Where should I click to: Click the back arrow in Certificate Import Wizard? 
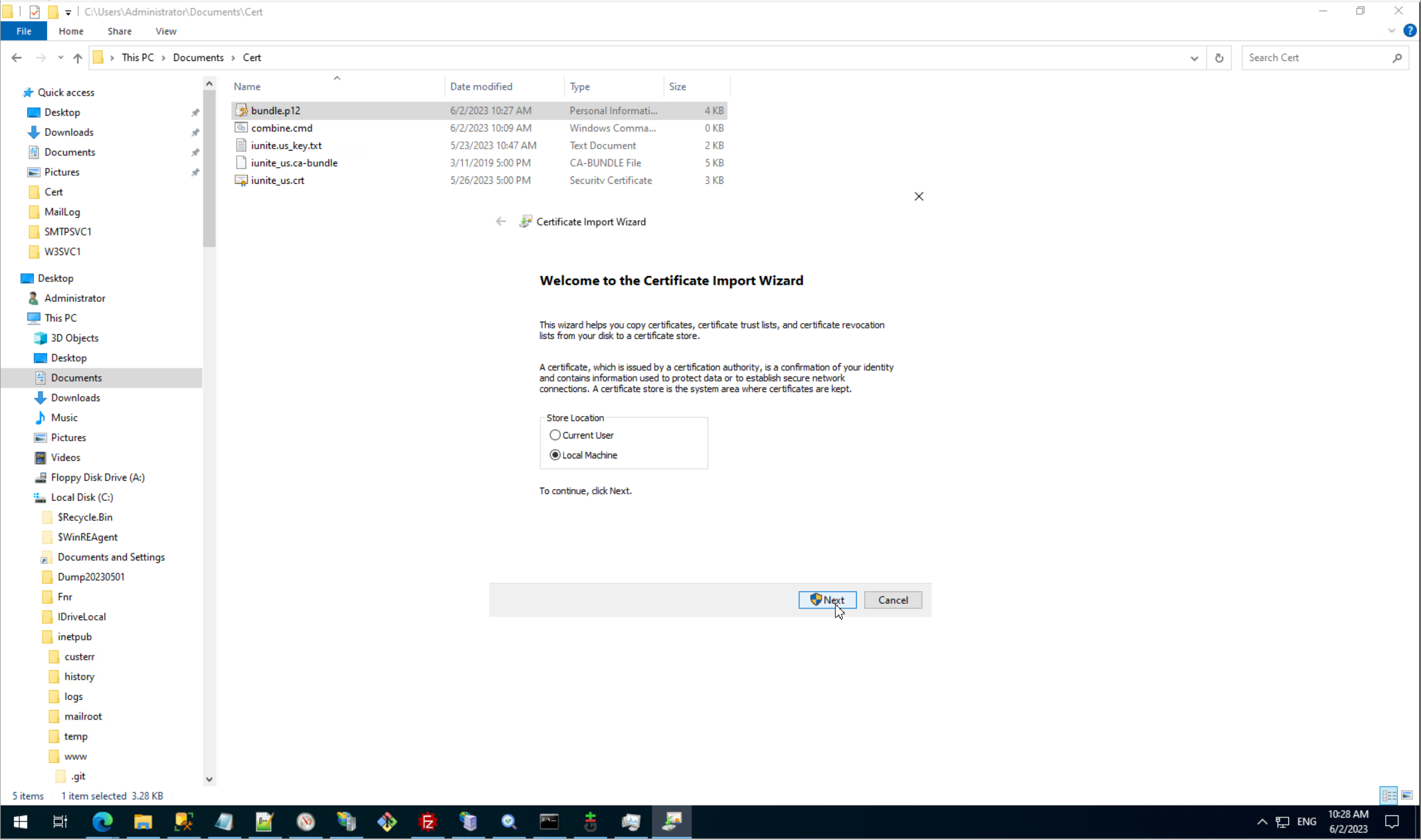[x=500, y=222]
